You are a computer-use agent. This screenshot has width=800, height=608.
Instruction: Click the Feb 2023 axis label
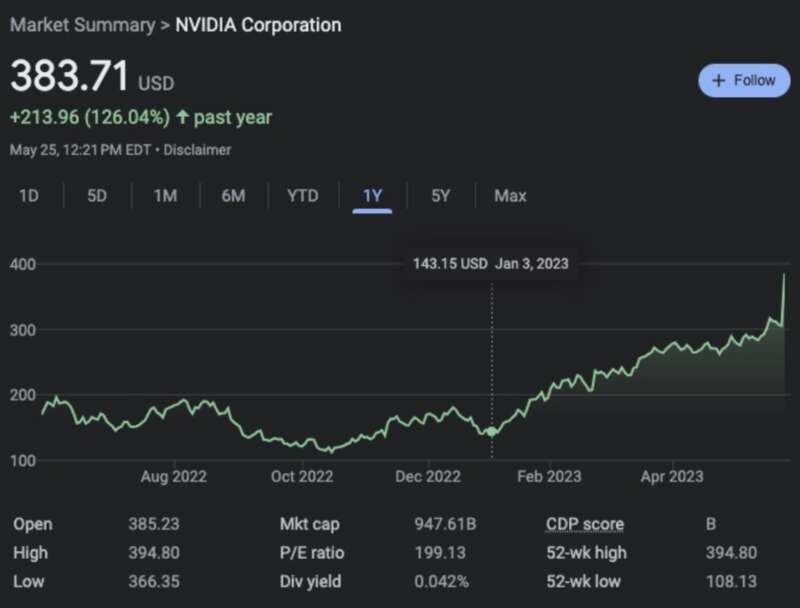[549, 476]
